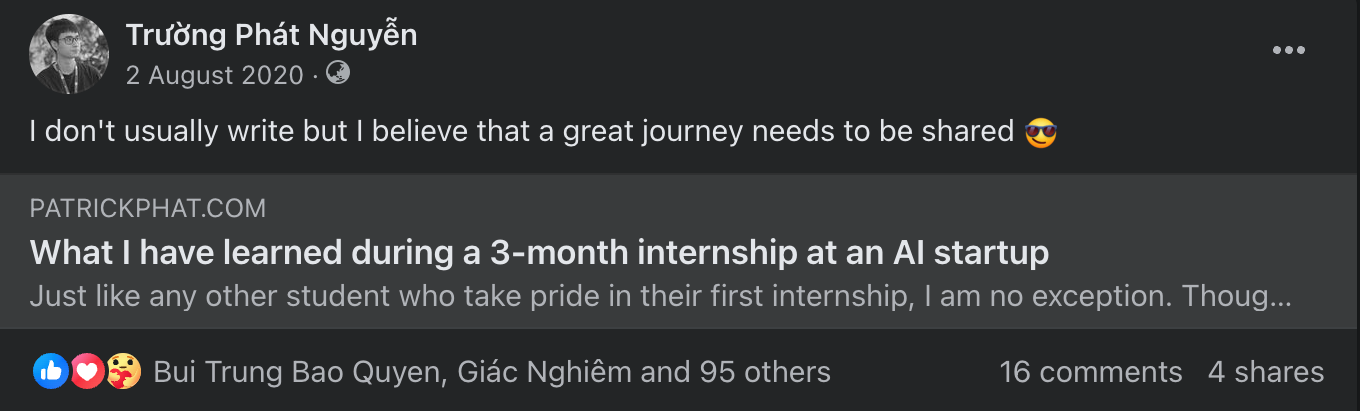Screen dimensions: 1360x411
Task: Click the truncation ellipsis ending the preview description
Action: click(1279, 297)
